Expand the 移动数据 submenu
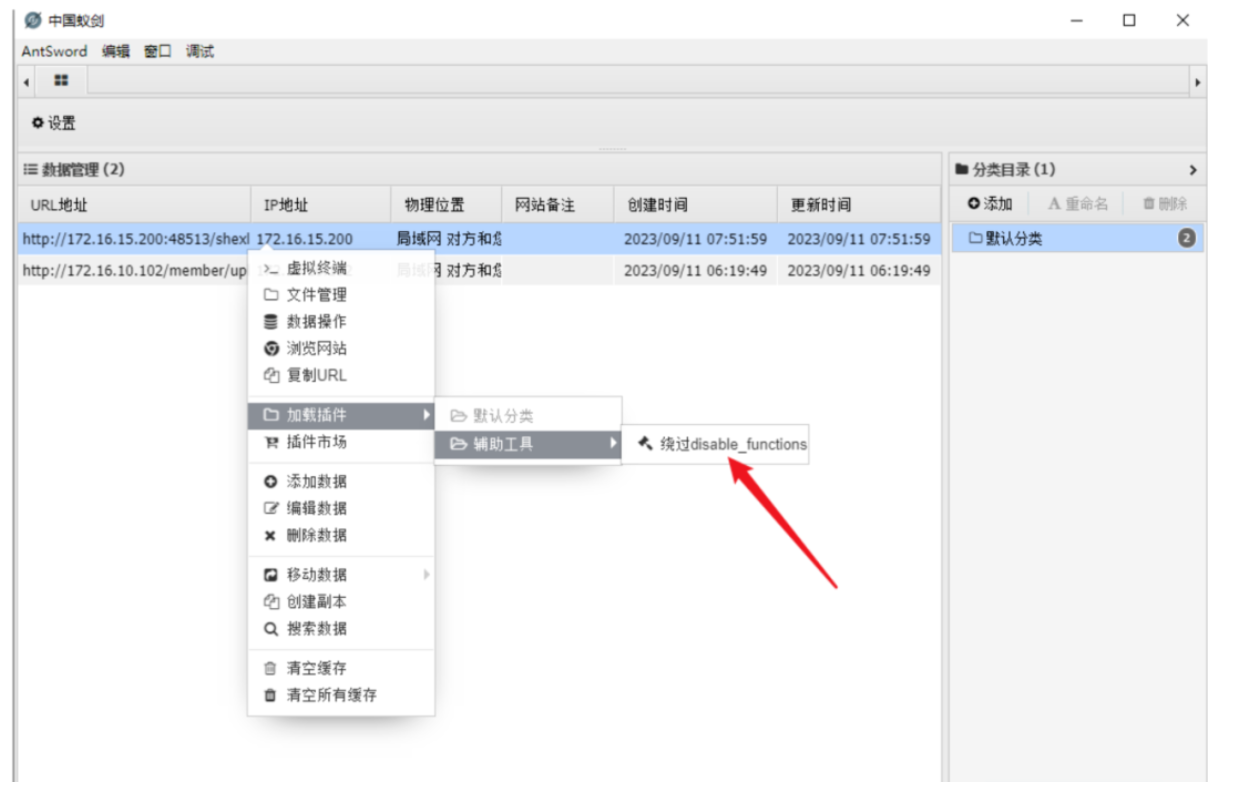Viewport: 1249px width, 796px height. point(341,575)
